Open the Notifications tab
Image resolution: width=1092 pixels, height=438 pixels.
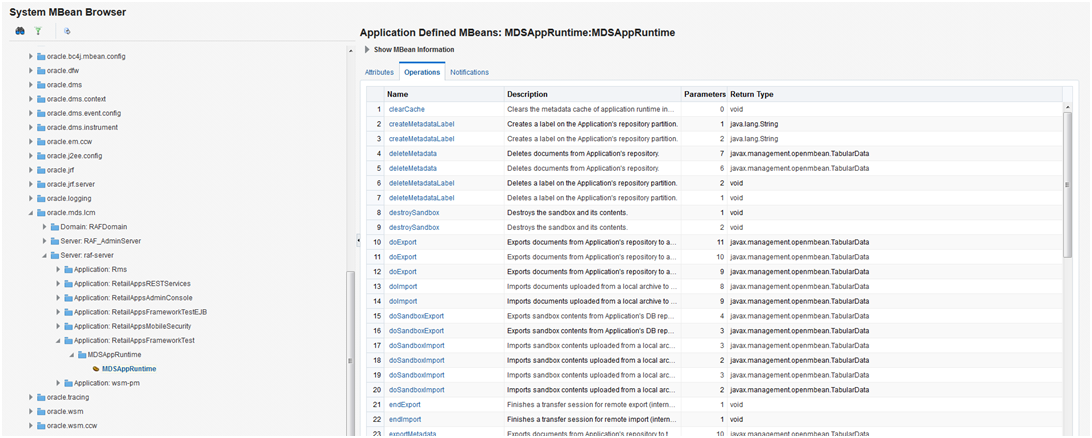469,72
